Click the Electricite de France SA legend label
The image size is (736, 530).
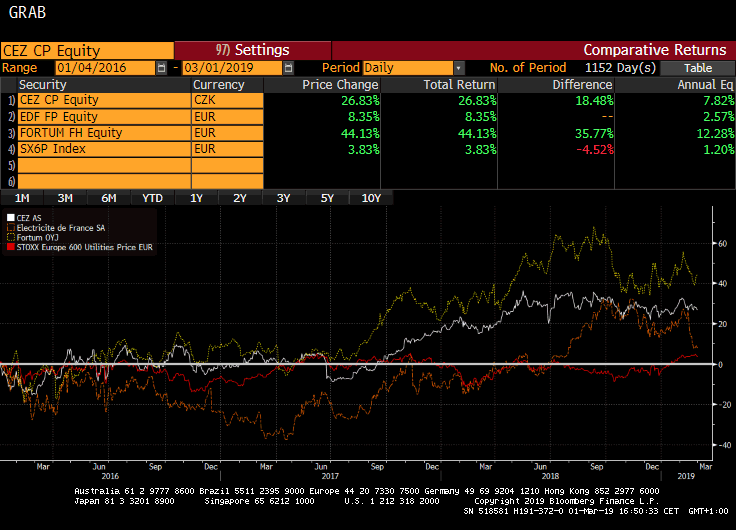[x=61, y=228]
